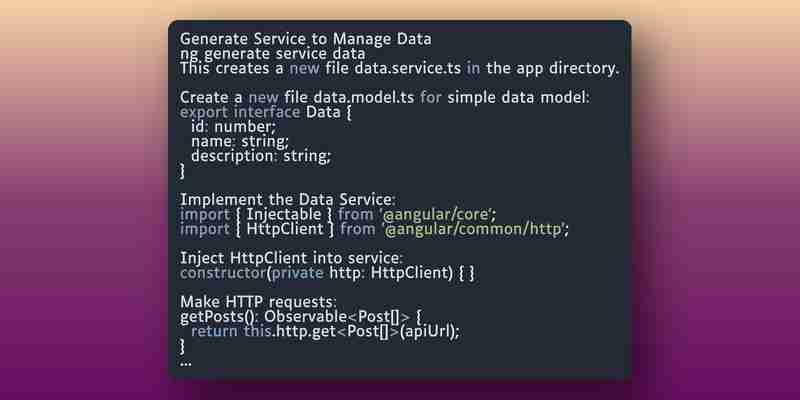Click the 'Injectable' identifier in import
This screenshot has width=800, height=400.
point(284,214)
